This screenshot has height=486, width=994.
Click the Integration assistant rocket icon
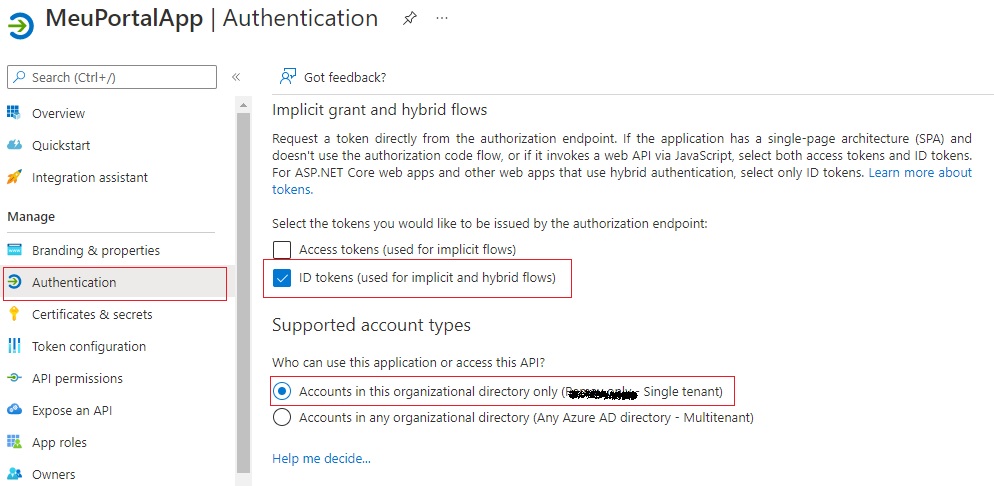(x=14, y=177)
